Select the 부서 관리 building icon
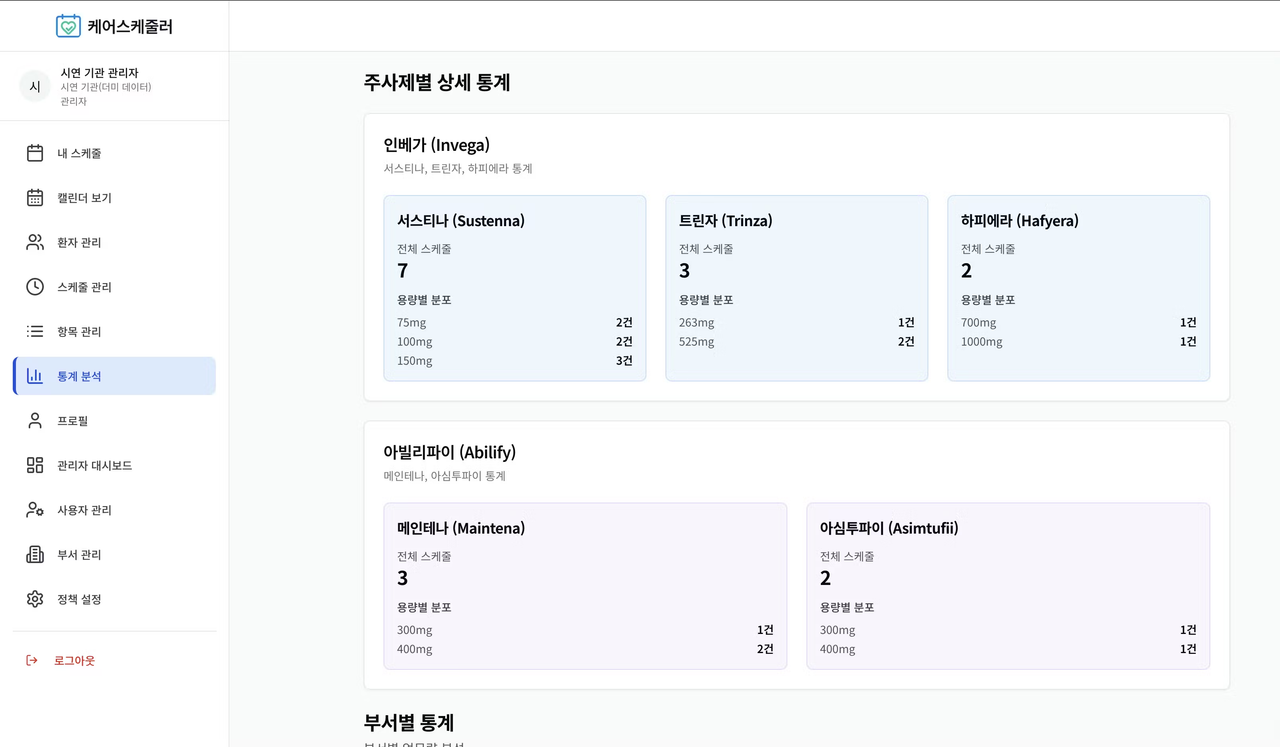Screen dimensions: 1280x747 (33, 554)
